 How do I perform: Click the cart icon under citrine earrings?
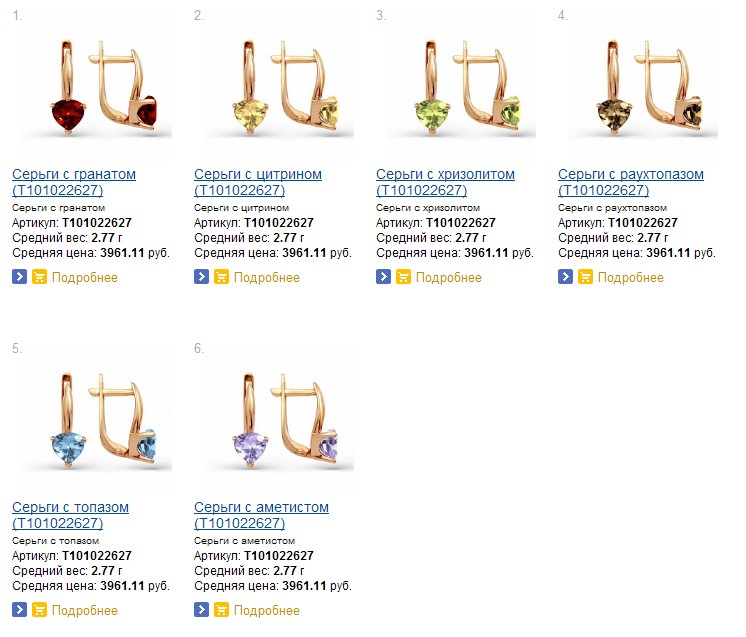pos(221,277)
